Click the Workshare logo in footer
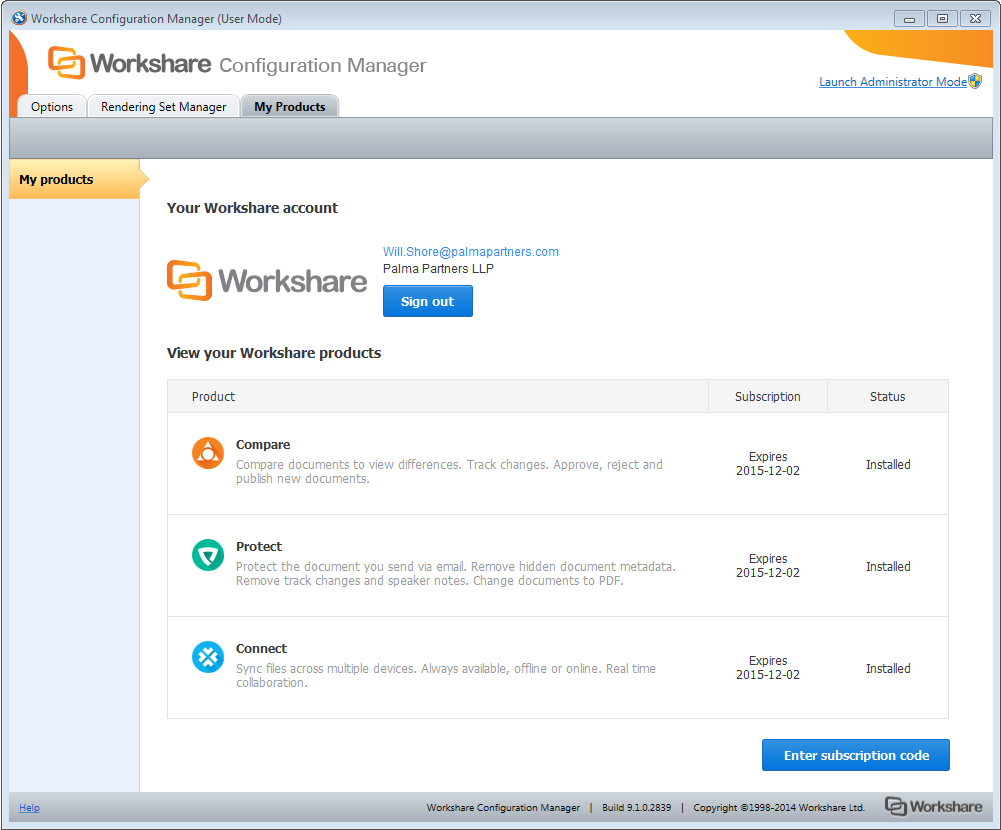The image size is (1001, 830). pyautogui.click(x=933, y=807)
